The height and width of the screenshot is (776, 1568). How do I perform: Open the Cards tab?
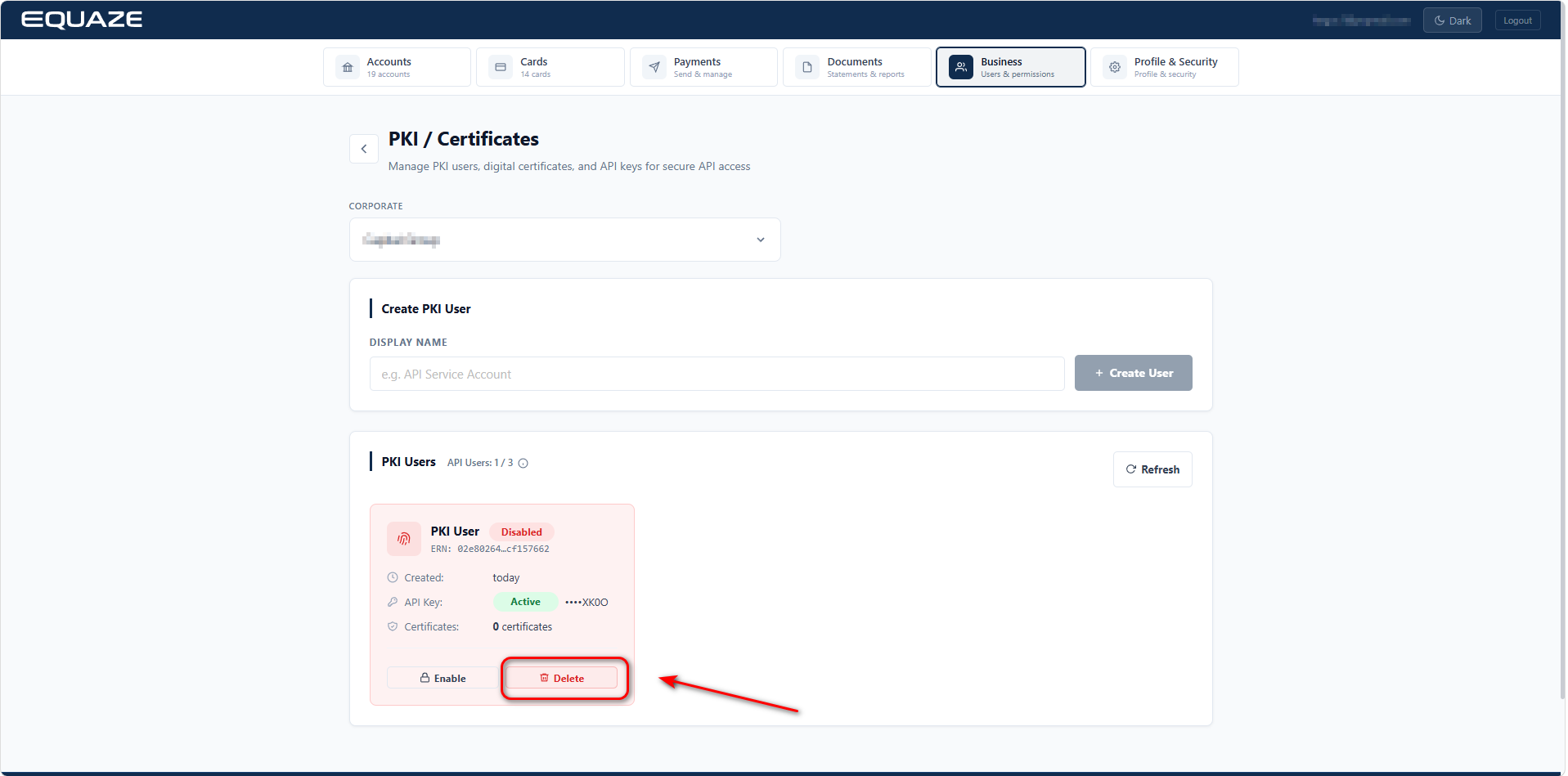550,67
